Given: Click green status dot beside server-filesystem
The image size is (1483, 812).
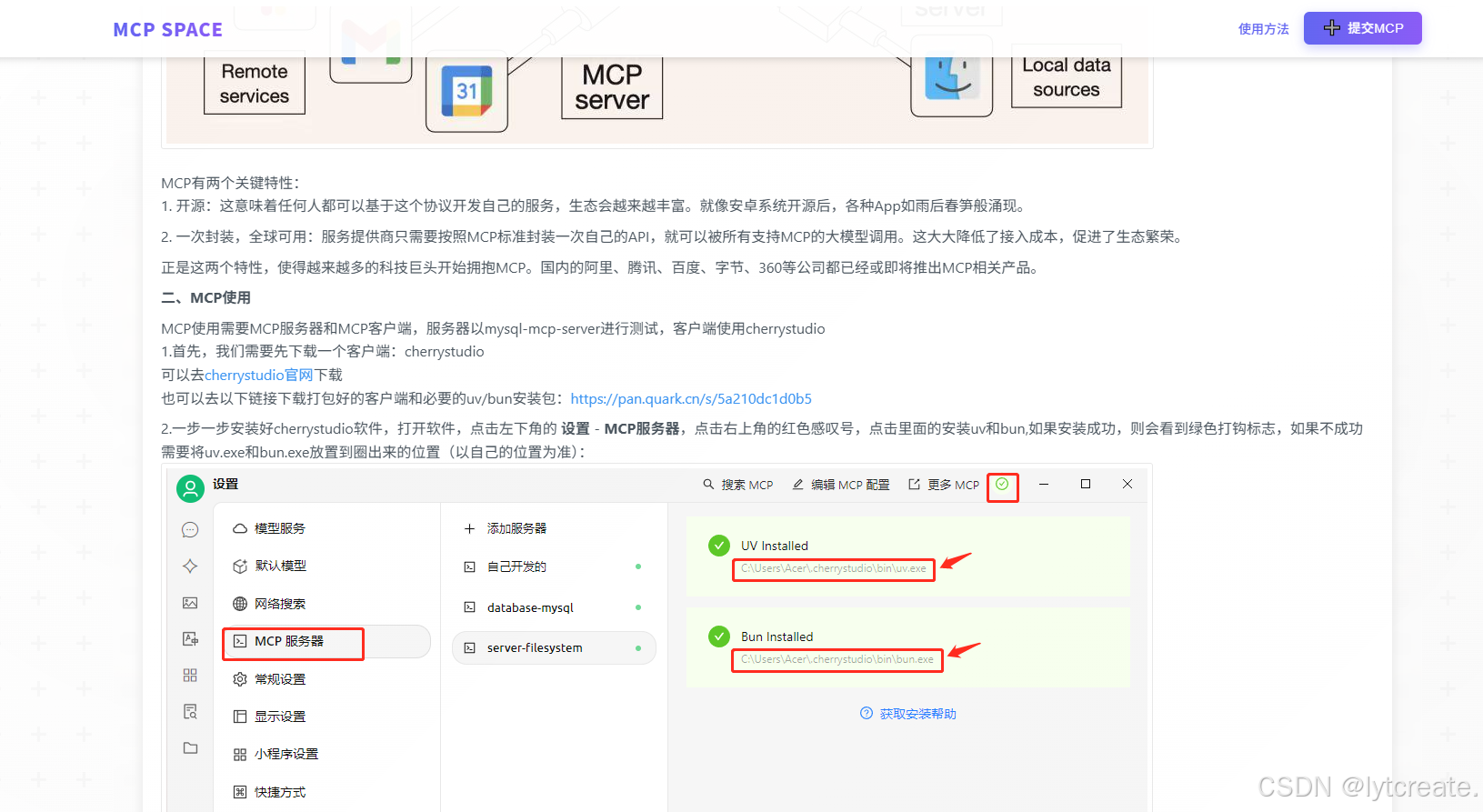Looking at the screenshot, I should point(638,648).
